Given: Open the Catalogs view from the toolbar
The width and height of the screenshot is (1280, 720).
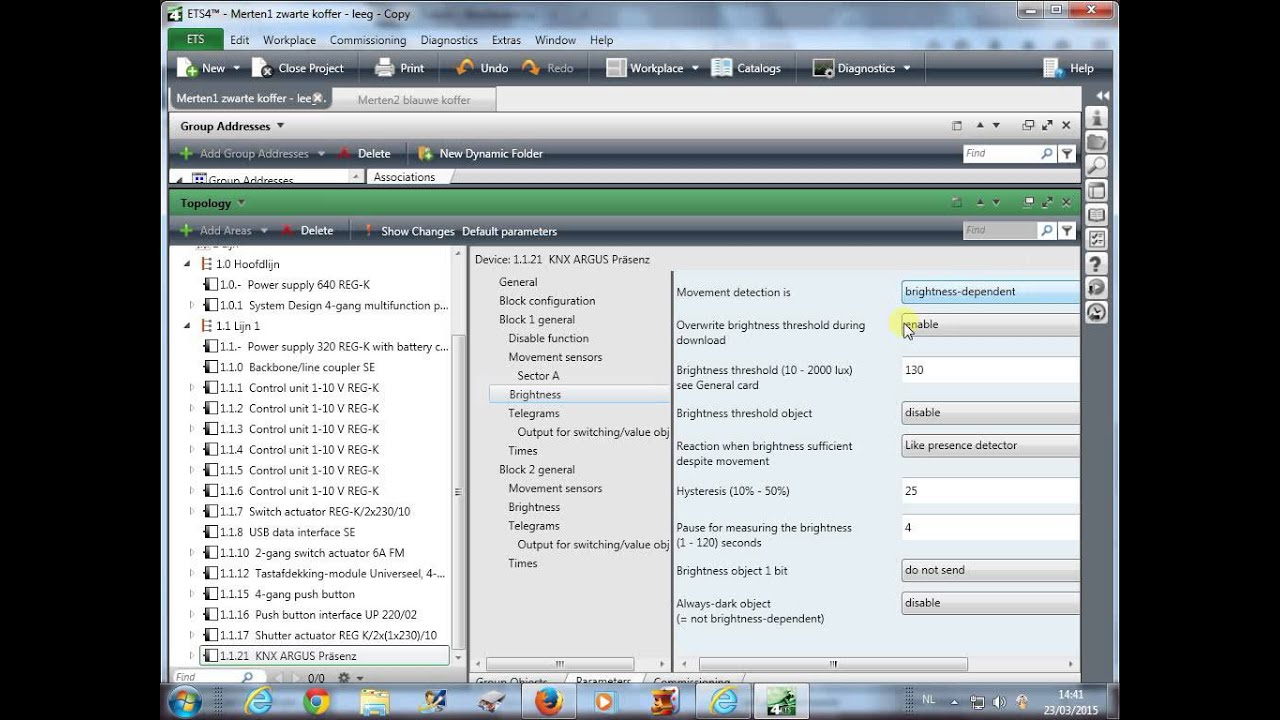Looking at the screenshot, I should coord(746,68).
